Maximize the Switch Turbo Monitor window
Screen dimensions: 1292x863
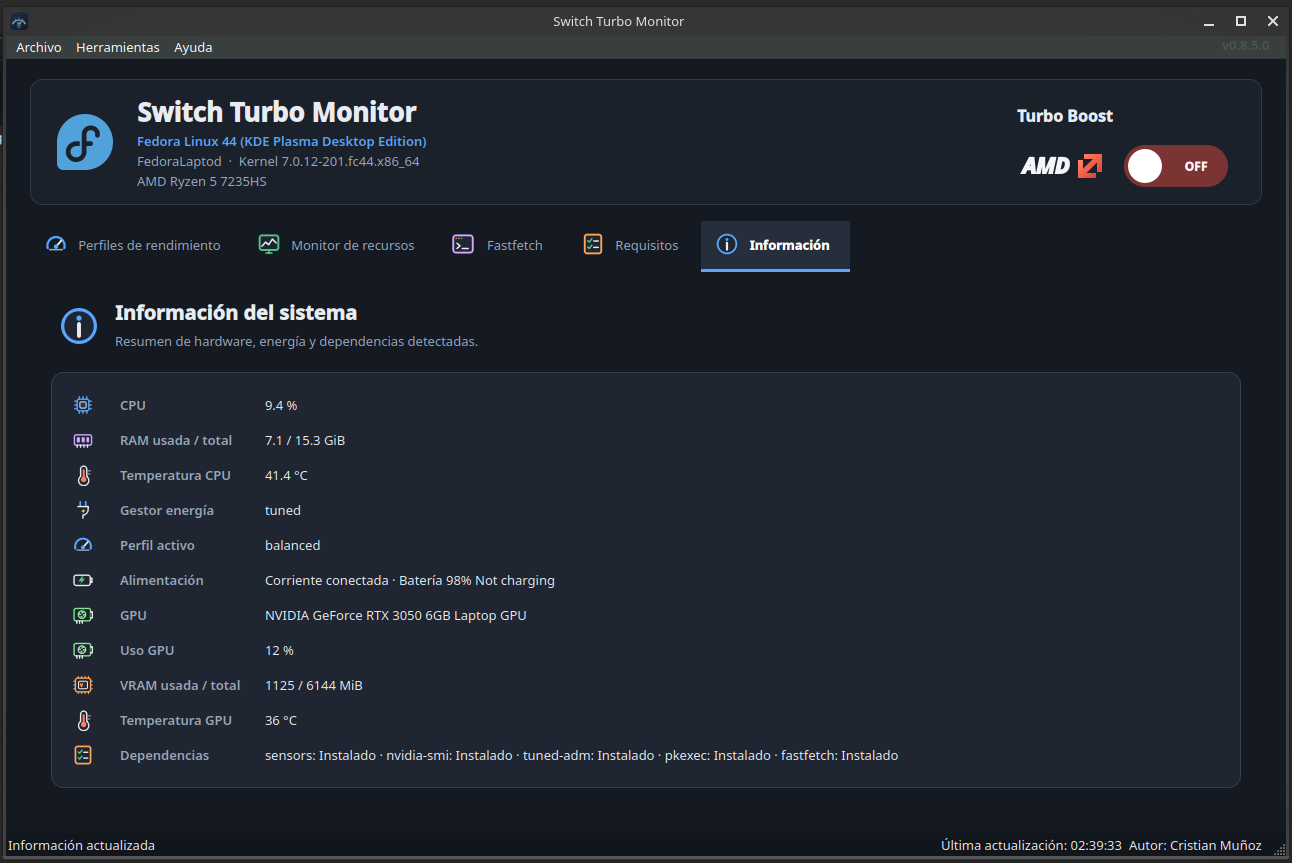pyautogui.click(x=1241, y=21)
